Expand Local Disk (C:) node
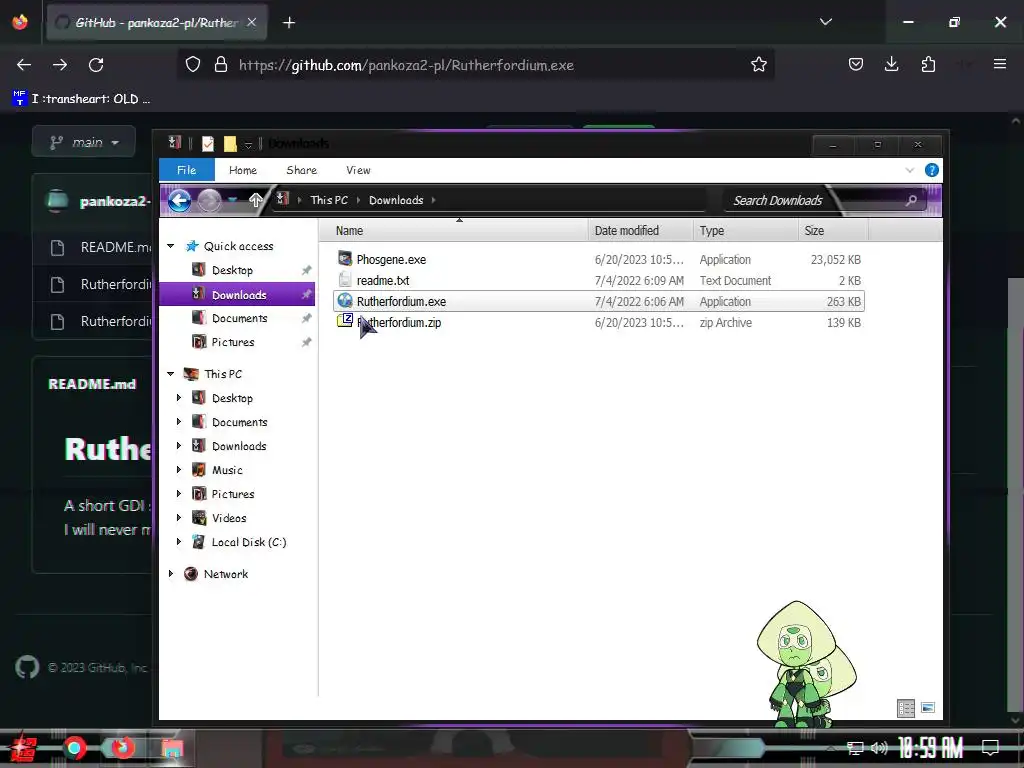Viewport: 1024px width, 768px height. click(179, 542)
